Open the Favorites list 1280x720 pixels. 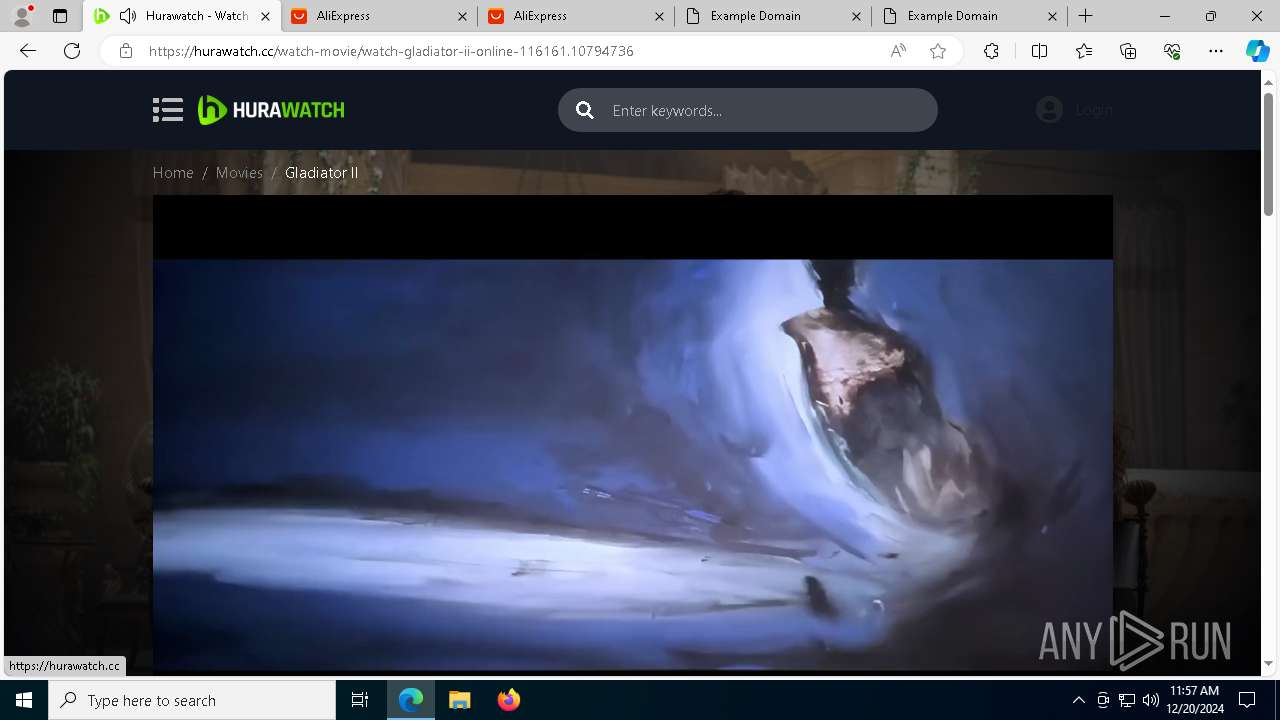(1084, 51)
